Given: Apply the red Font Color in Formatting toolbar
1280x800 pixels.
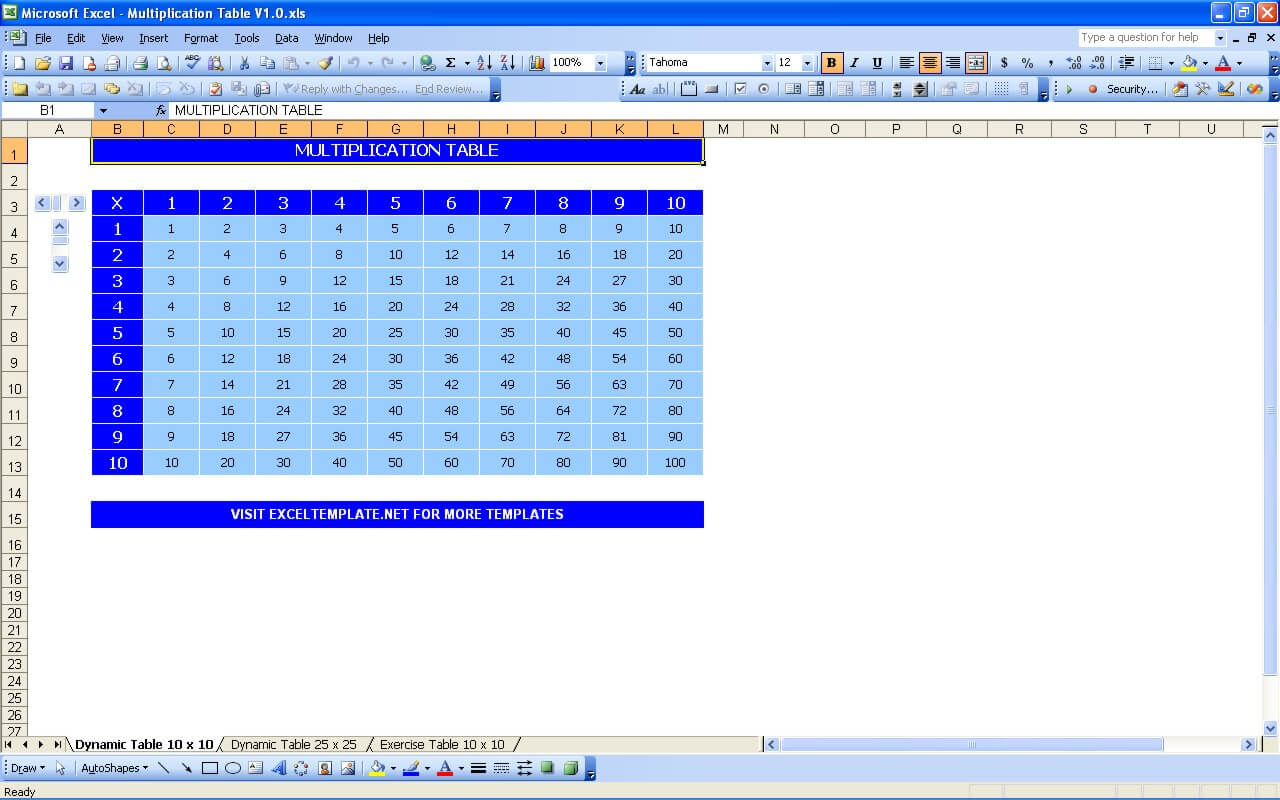Looking at the screenshot, I should click(x=1223, y=63).
